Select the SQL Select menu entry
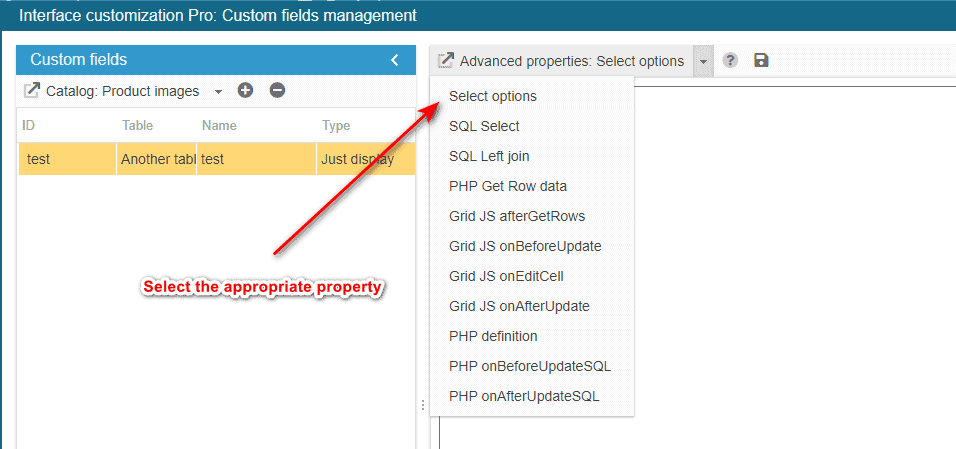956x449 pixels. pos(484,126)
